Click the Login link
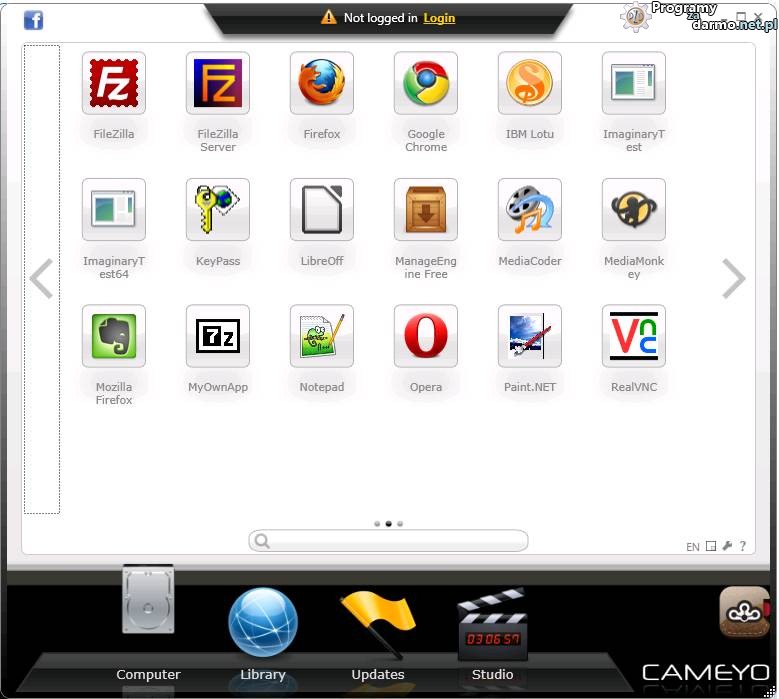This screenshot has height=699, width=779. pyautogui.click(x=439, y=18)
